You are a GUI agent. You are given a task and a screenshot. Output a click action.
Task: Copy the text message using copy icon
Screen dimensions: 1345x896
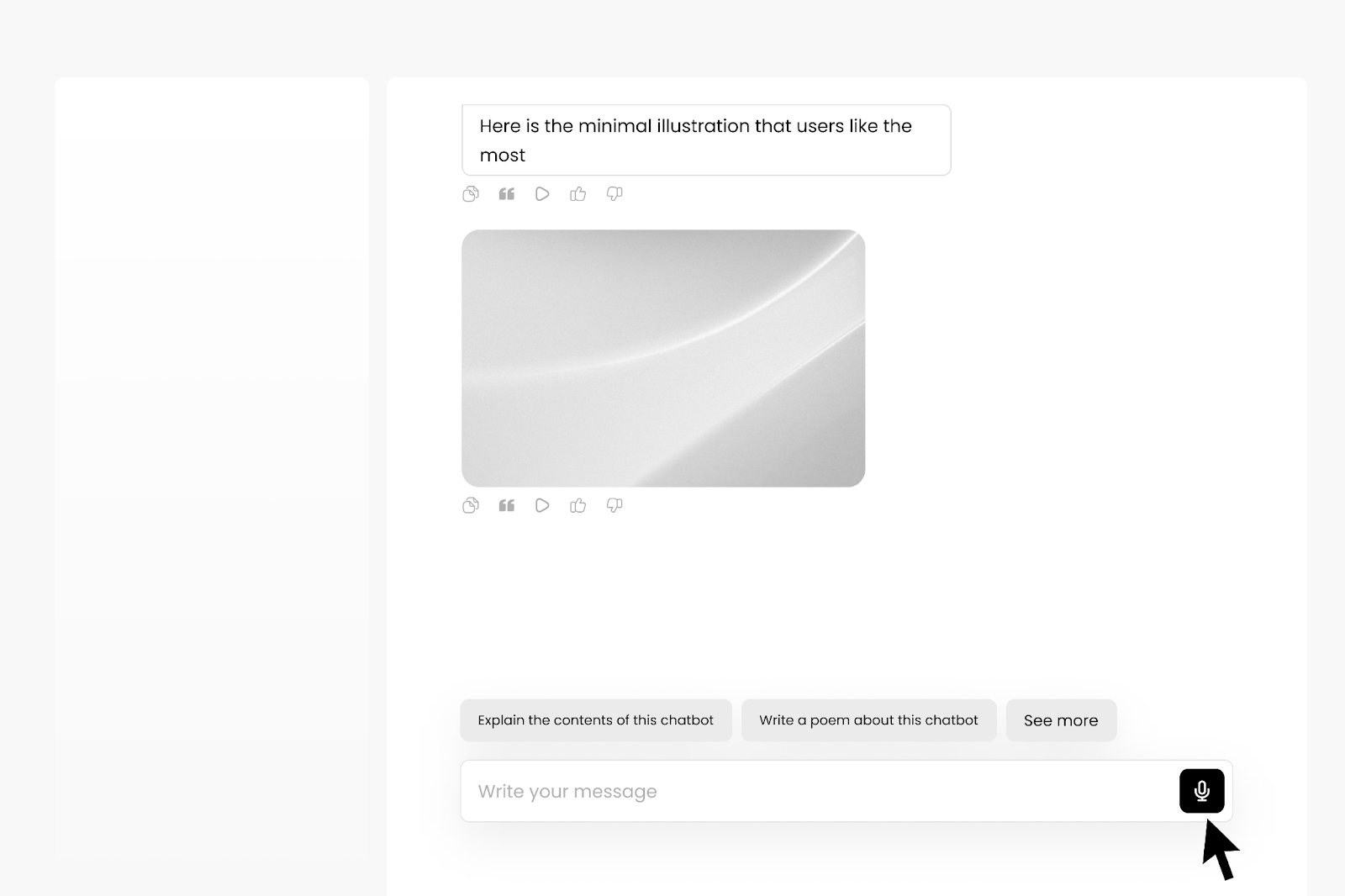[471, 194]
